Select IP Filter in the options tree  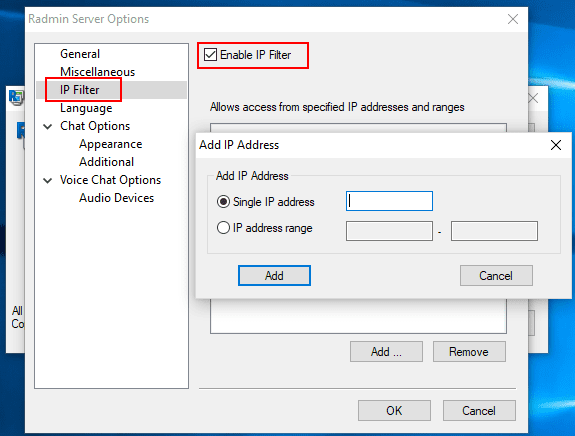80,90
